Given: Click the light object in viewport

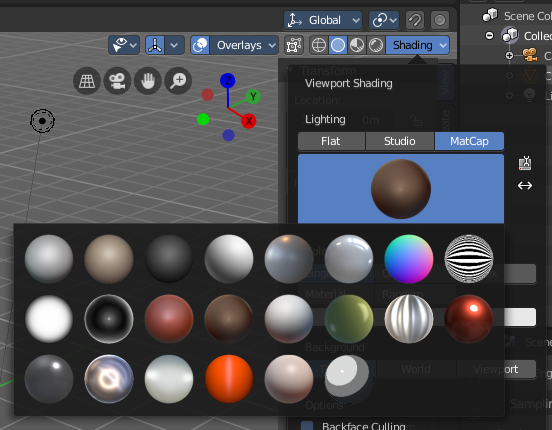Looking at the screenshot, I should pos(42,121).
